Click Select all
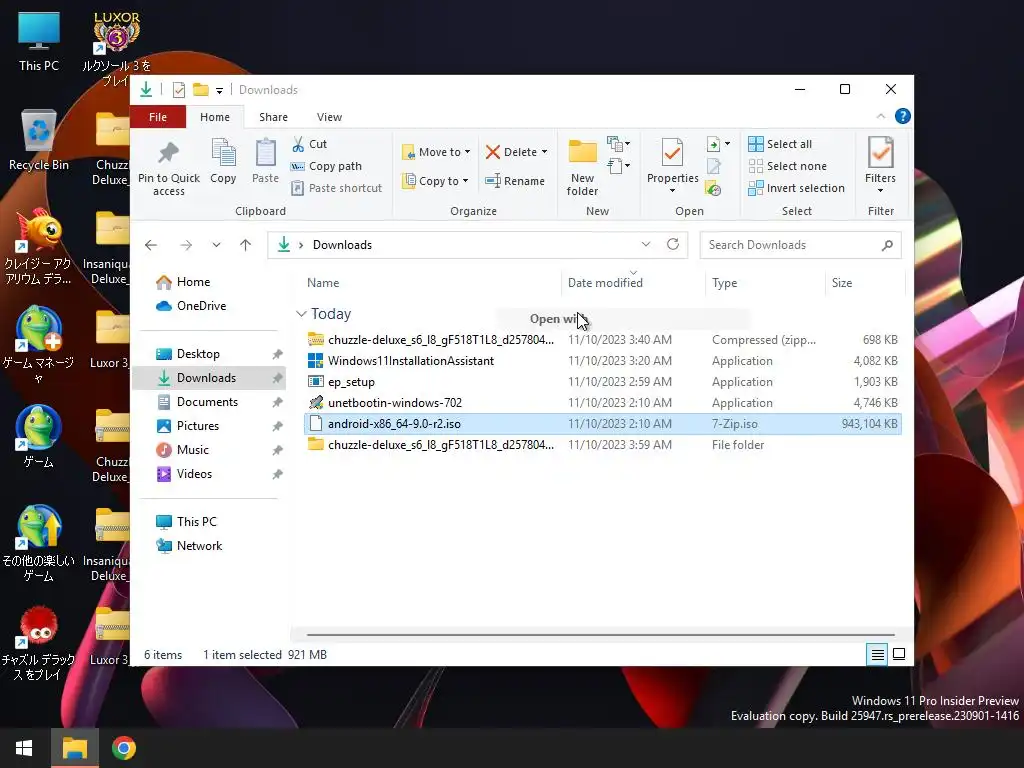1024x768 pixels. (x=780, y=144)
